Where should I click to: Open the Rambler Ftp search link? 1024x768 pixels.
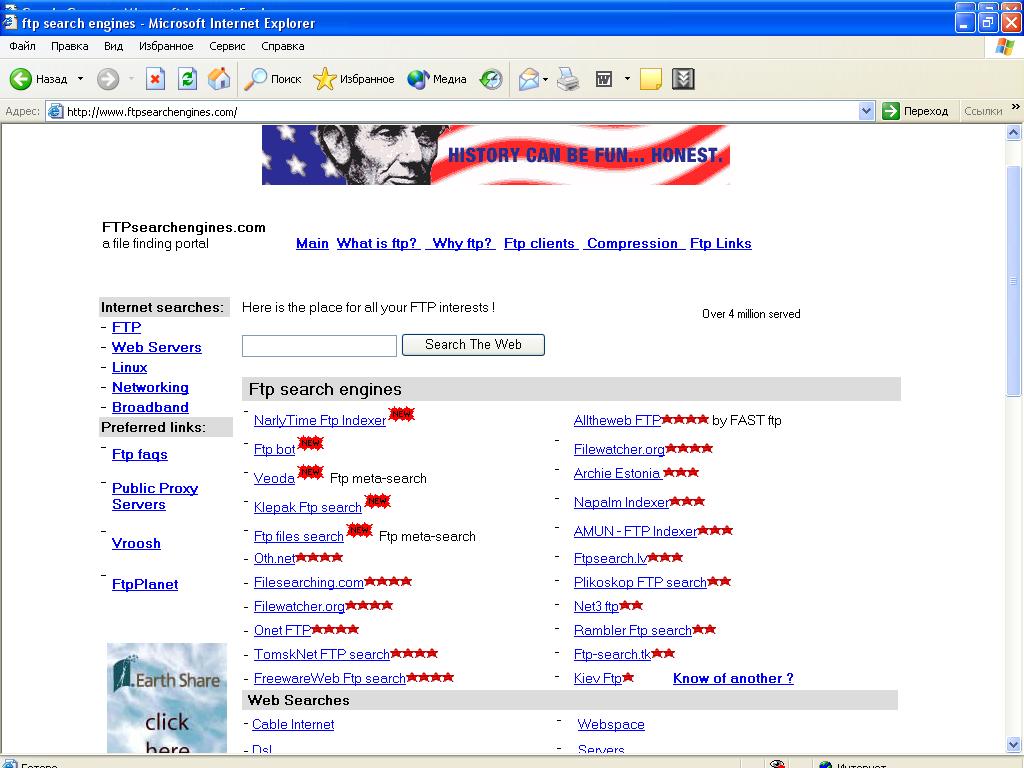click(633, 630)
